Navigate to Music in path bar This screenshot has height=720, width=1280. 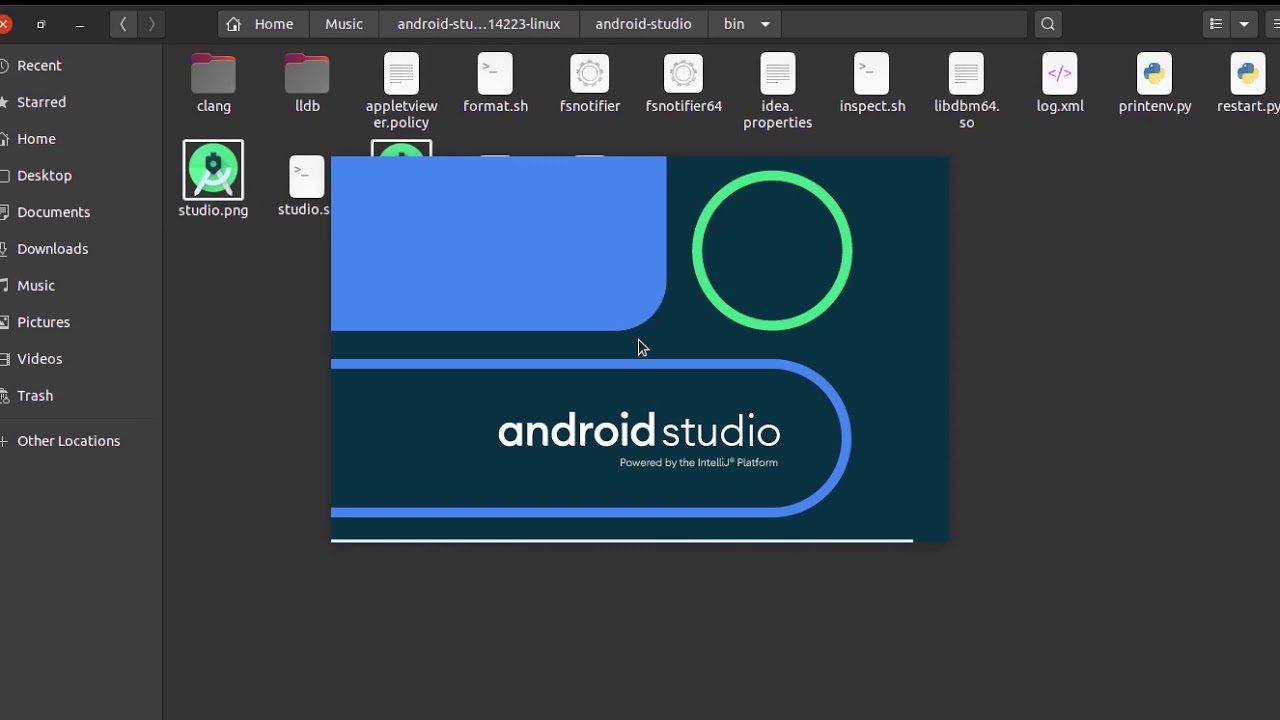344,24
